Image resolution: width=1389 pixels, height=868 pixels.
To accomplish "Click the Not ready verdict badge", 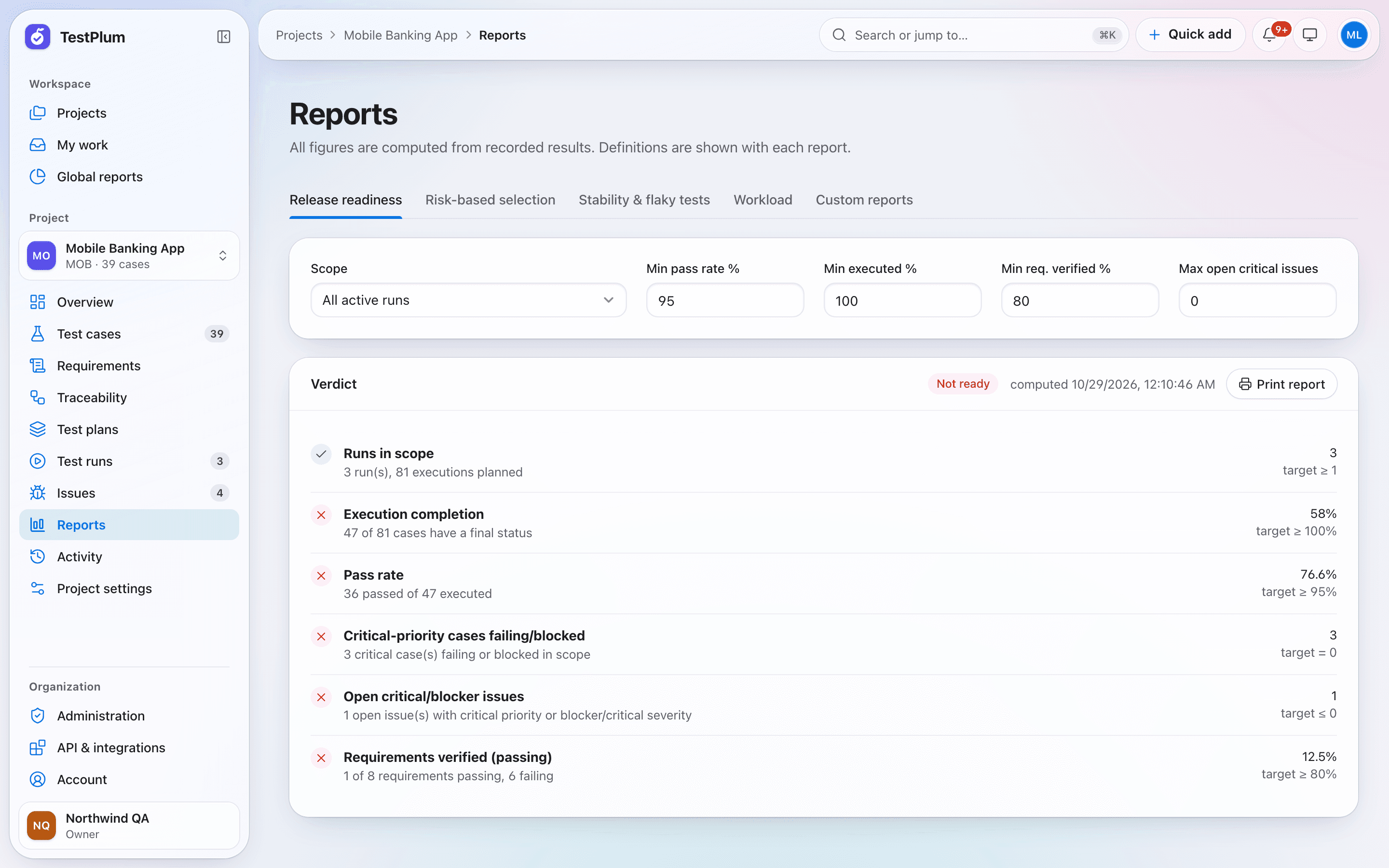I will (963, 384).
